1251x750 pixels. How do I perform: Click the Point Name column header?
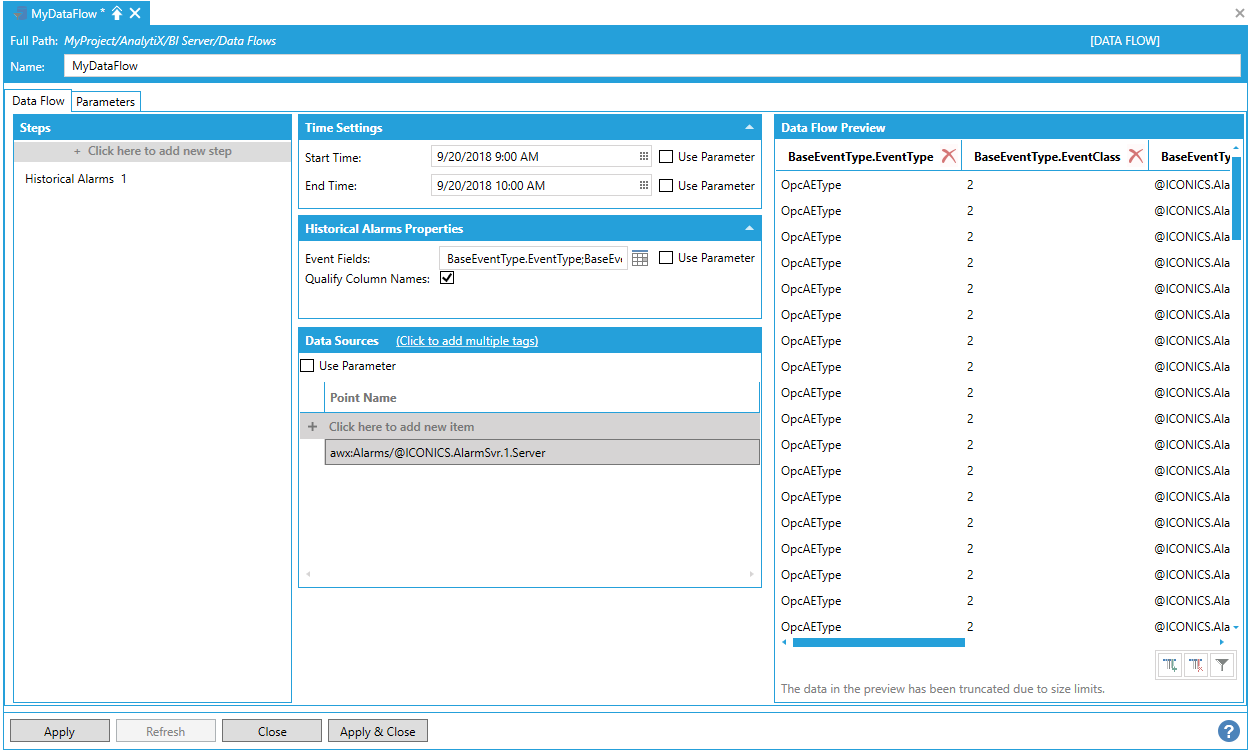(x=542, y=398)
